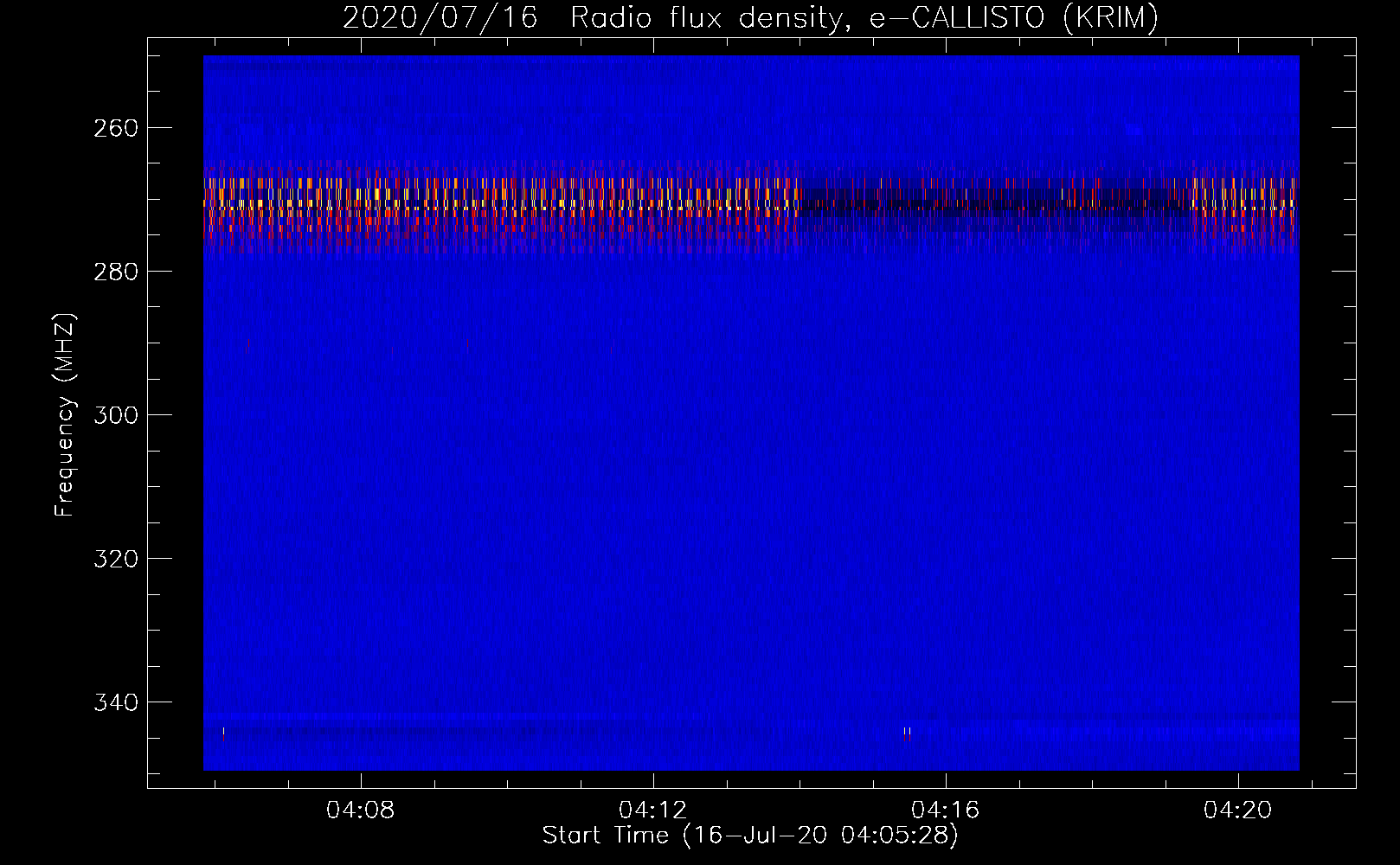This screenshot has width=1400, height=865.
Task: Click the 300 frequency tick label
Action: coord(116,415)
